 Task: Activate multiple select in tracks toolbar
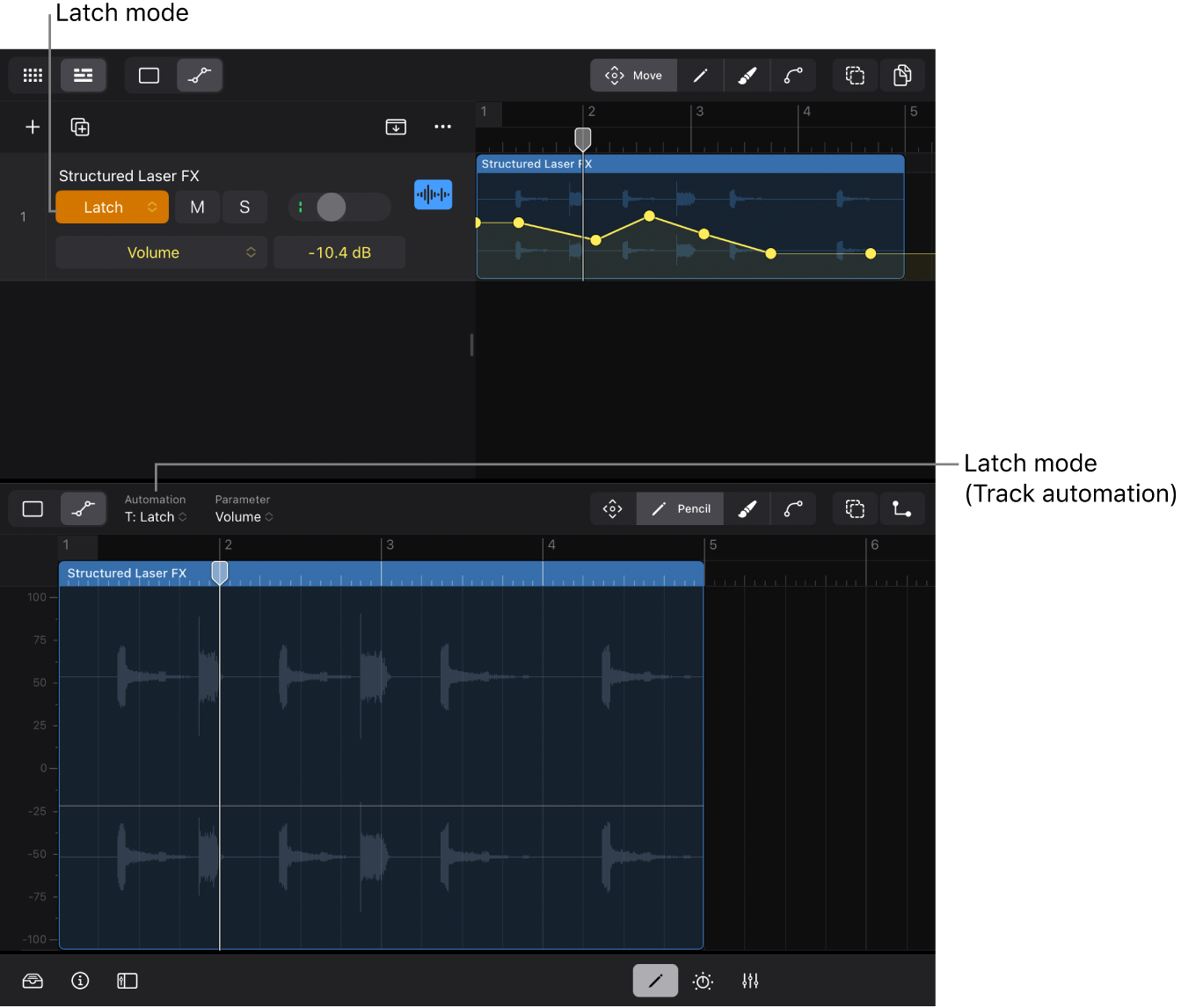point(855,76)
